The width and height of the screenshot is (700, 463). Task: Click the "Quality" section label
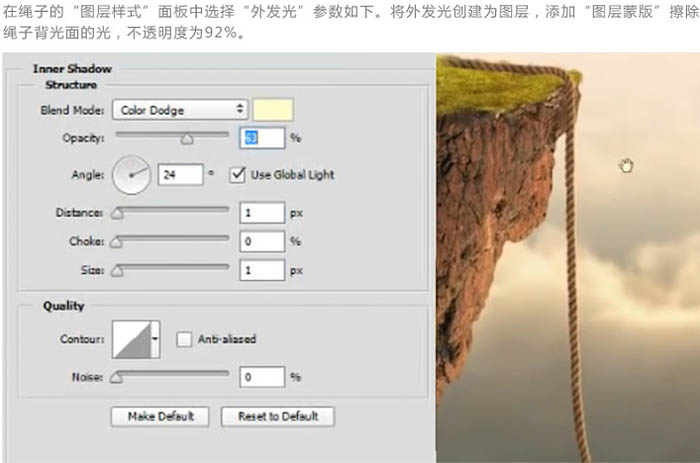click(x=64, y=306)
